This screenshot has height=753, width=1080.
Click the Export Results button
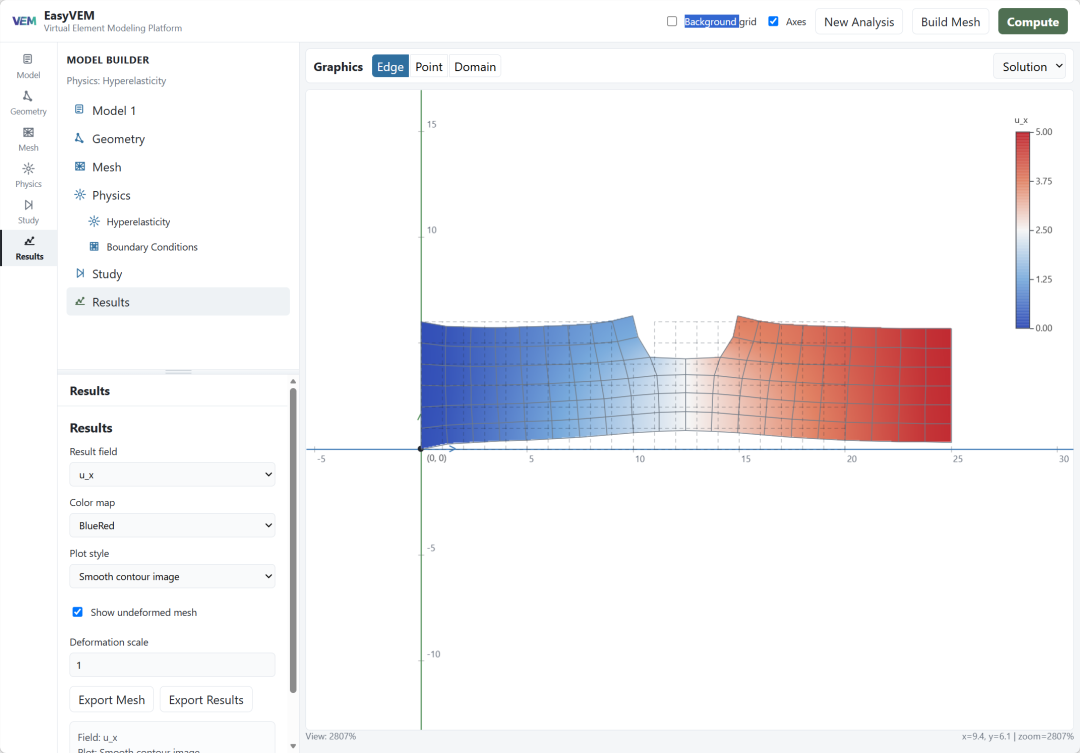point(206,699)
